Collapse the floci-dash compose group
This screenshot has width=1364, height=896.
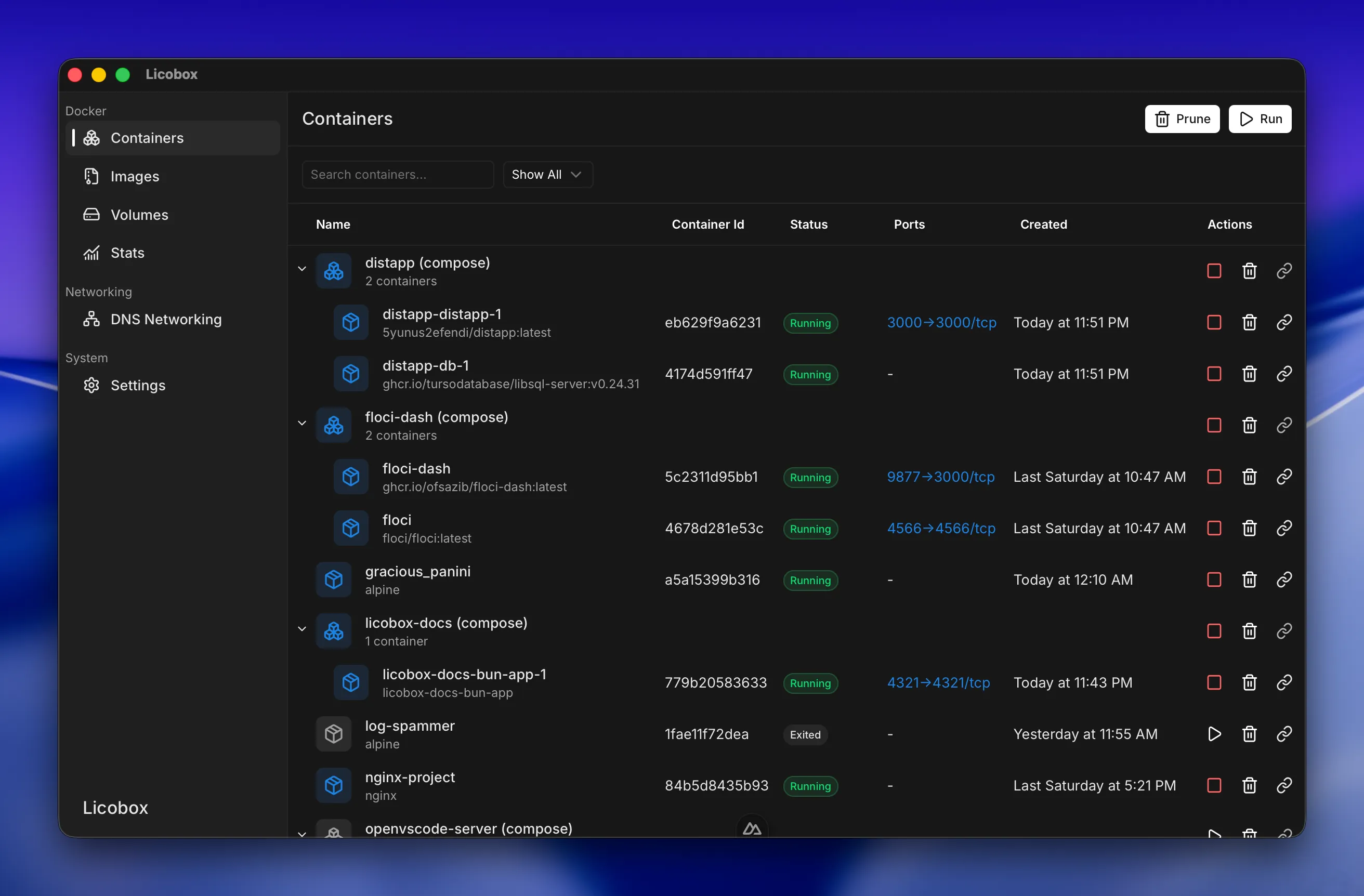click(x=302, y=424)
